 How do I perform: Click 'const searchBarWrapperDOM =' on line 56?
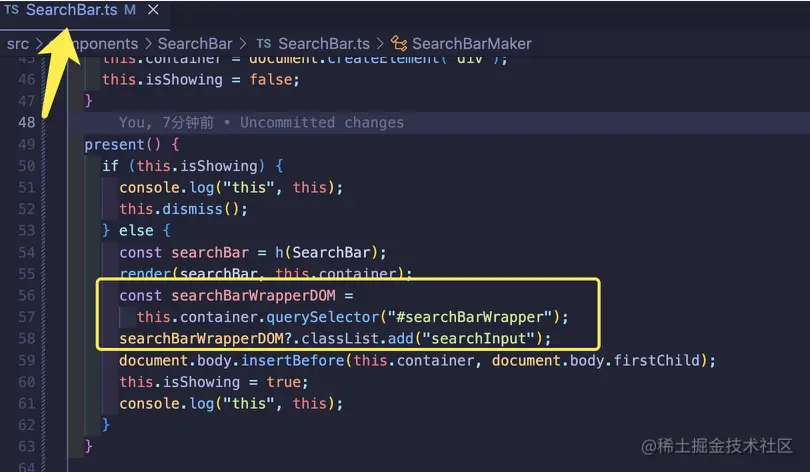(237, 295)
